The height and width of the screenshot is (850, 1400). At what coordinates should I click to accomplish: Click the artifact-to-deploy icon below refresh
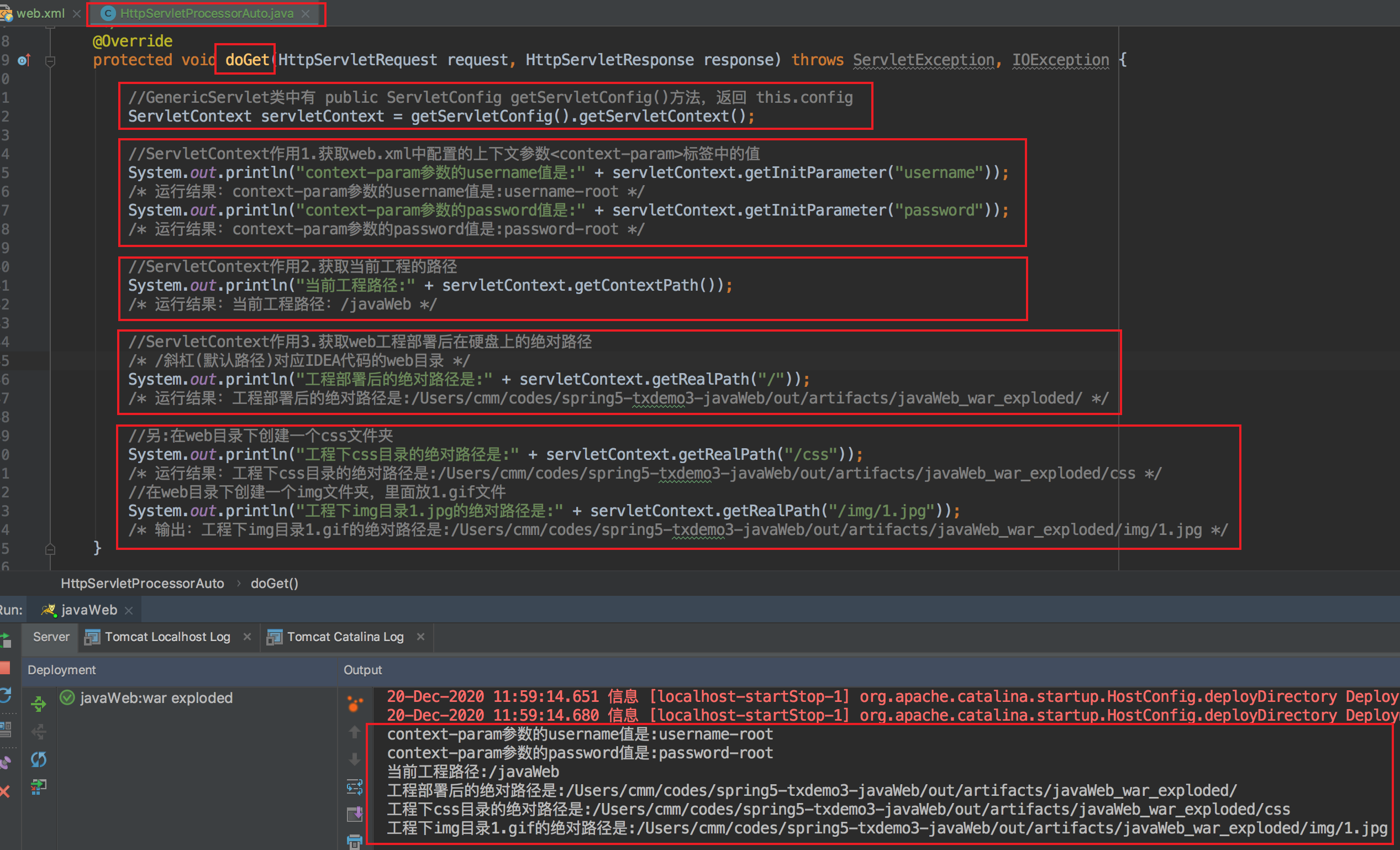coord(38,786)
